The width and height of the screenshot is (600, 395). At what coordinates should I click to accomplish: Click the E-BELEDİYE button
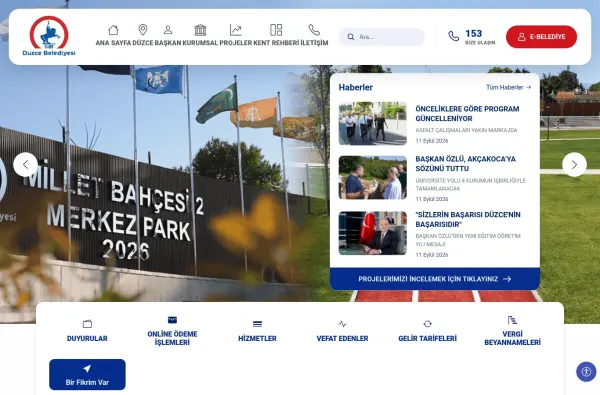pyautogui.click(x=541, y=37)
